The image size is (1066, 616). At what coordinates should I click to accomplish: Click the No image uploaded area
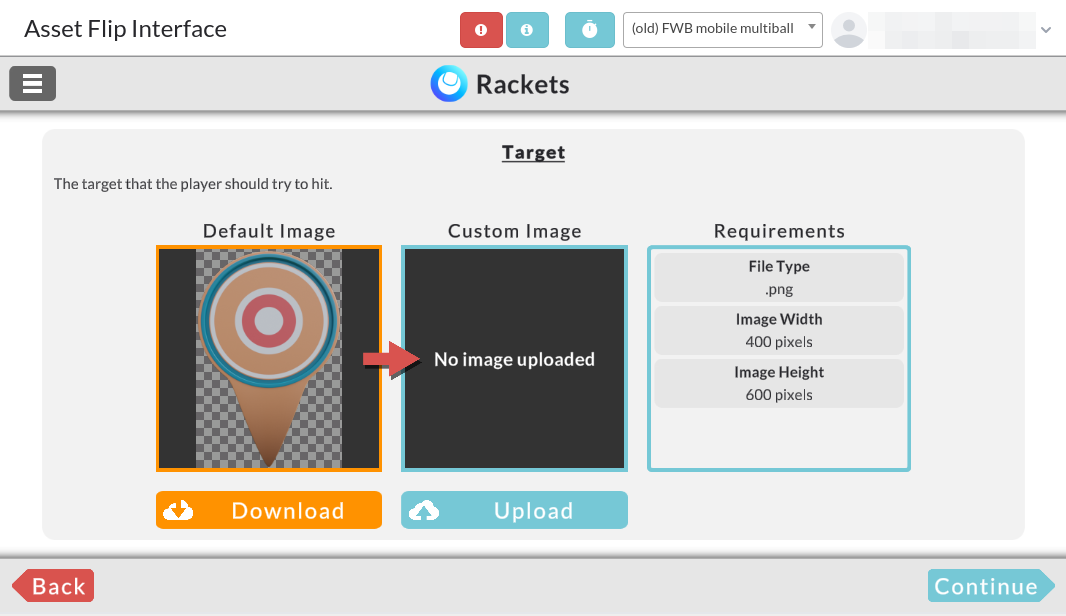tap(514, 358)
